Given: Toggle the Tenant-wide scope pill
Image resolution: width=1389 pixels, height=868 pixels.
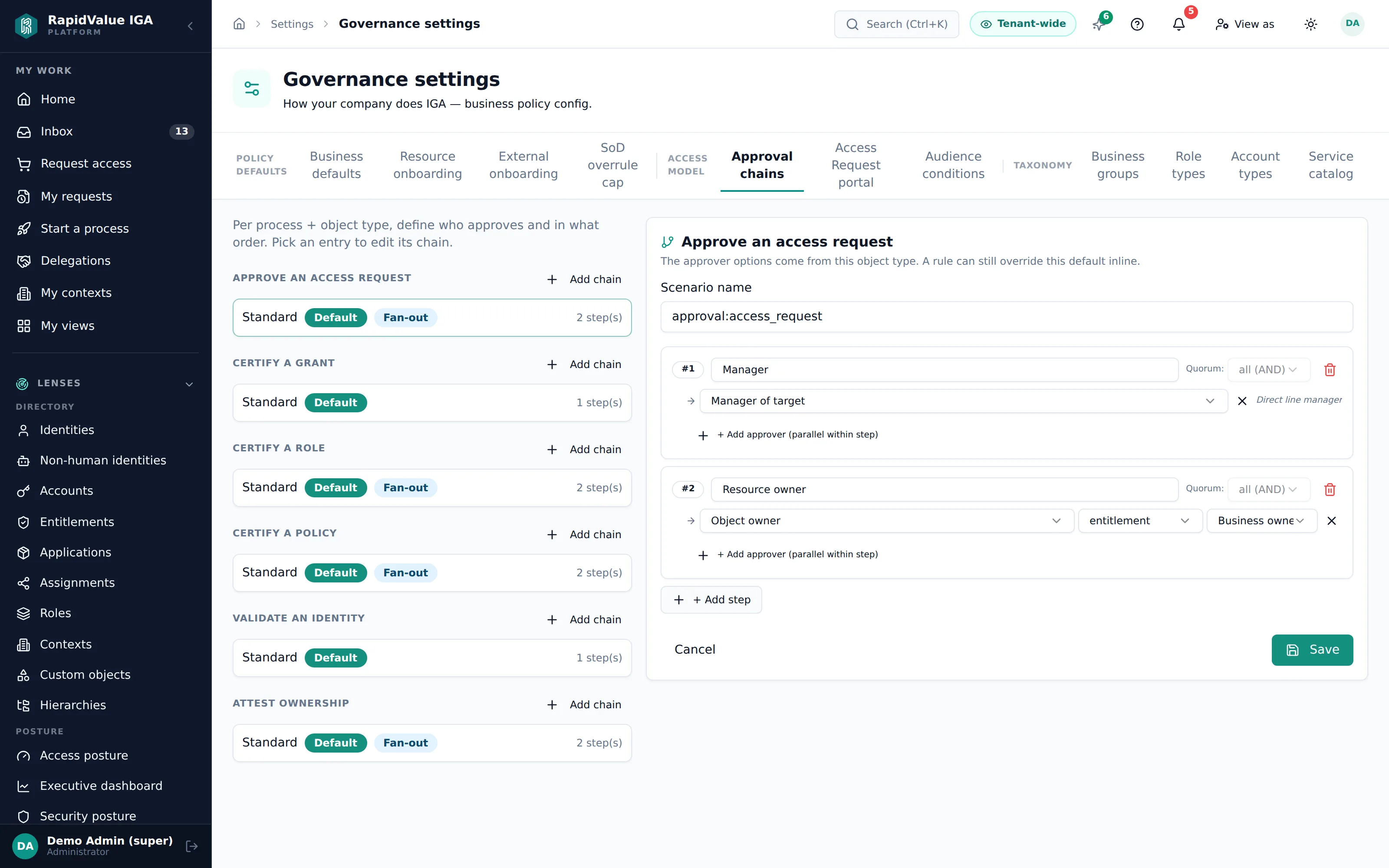Looking at the screenshot, I should pyautogui.click(x=1023, y=24).
